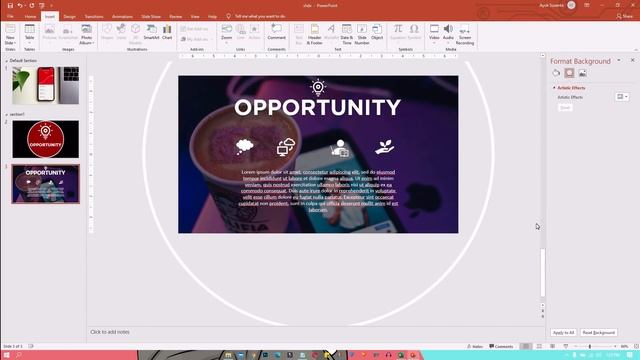The image size is (640, 360).
Task: Open the Picture tab in Format Background
Action: pos(582,73)
